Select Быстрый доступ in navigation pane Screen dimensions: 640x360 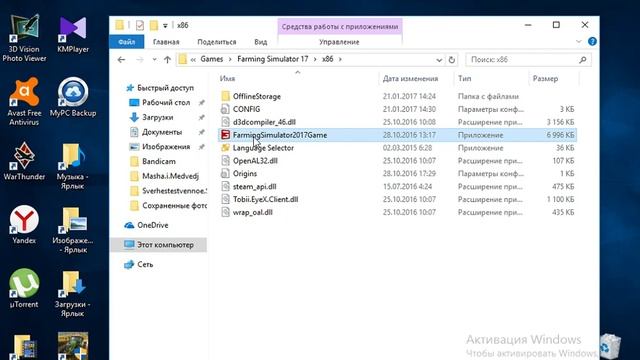[x=165, y=88]
